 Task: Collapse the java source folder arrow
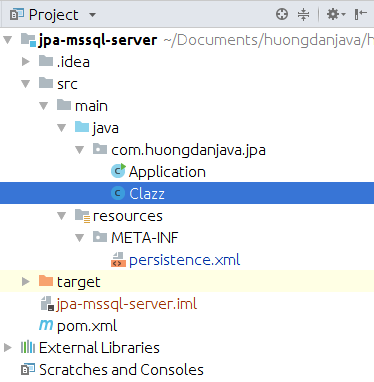pos(62,128)
